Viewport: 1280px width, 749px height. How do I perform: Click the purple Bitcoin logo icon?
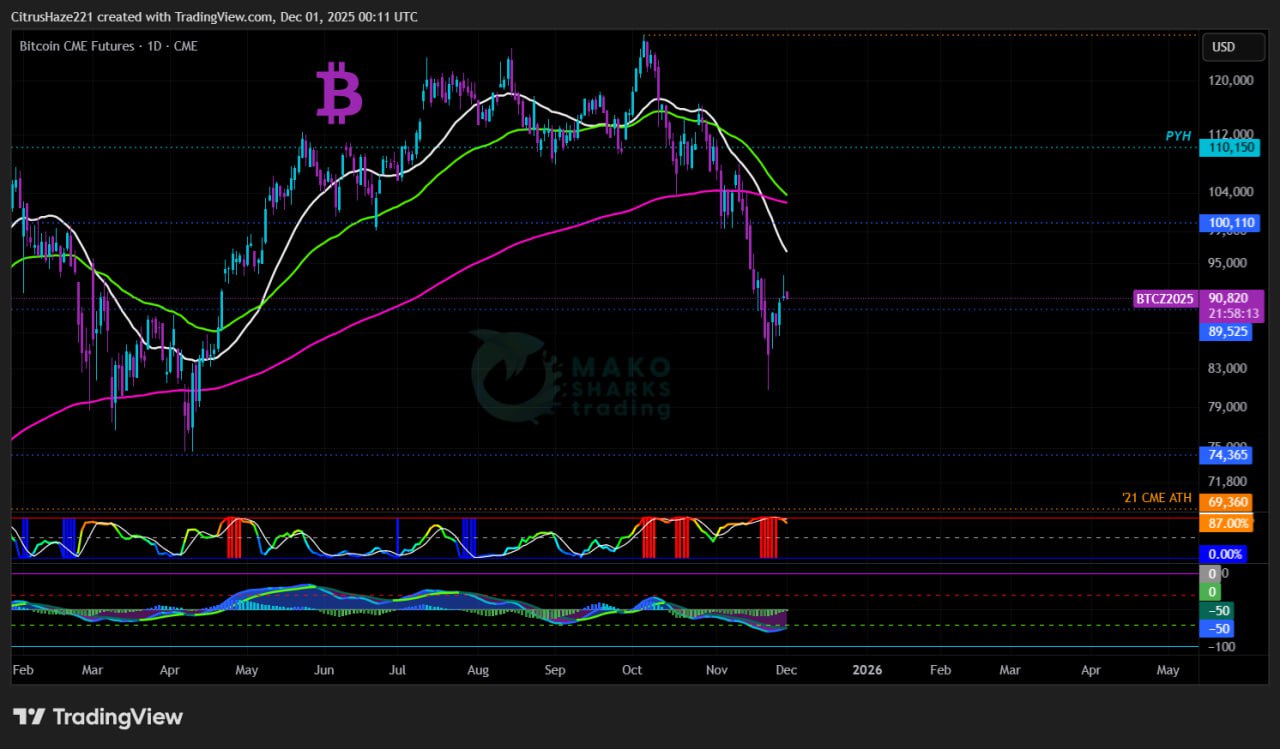tap(339, 93)
